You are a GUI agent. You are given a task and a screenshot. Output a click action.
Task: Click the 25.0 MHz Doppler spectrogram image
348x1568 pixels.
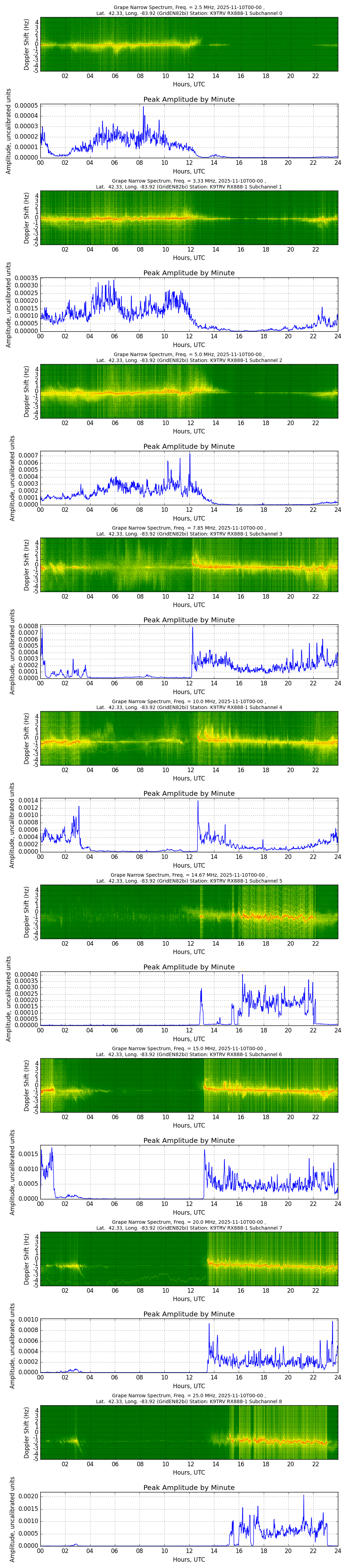pyautogui.click(x=189, y=1432)
